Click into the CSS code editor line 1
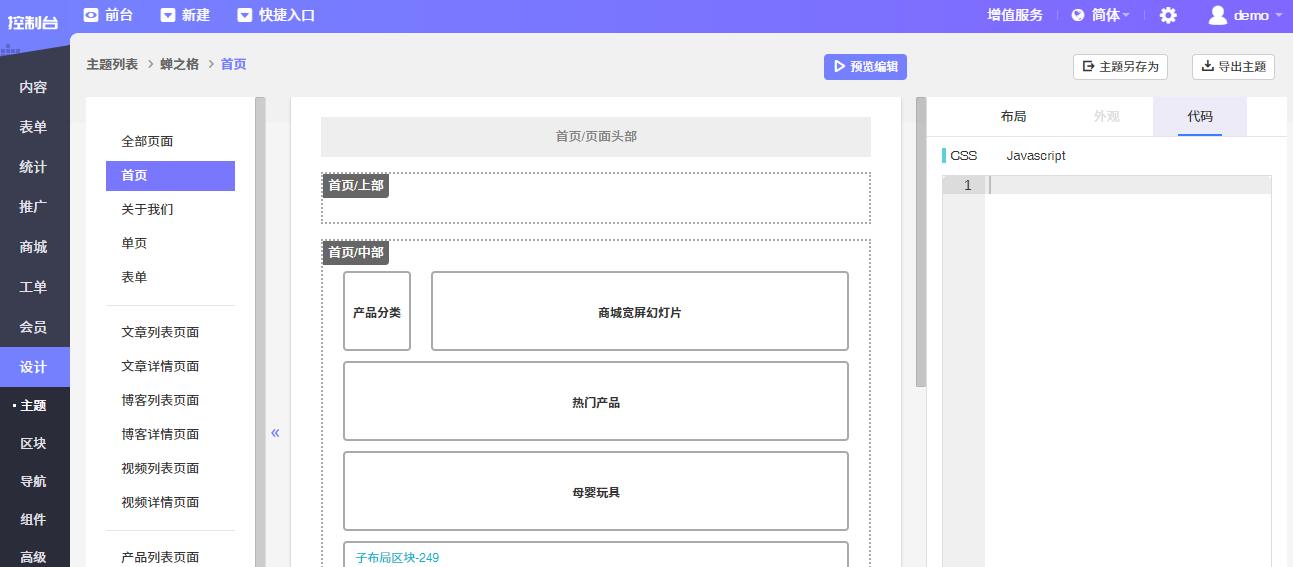The image size is (1293, 567). (x=1128, y=185)
